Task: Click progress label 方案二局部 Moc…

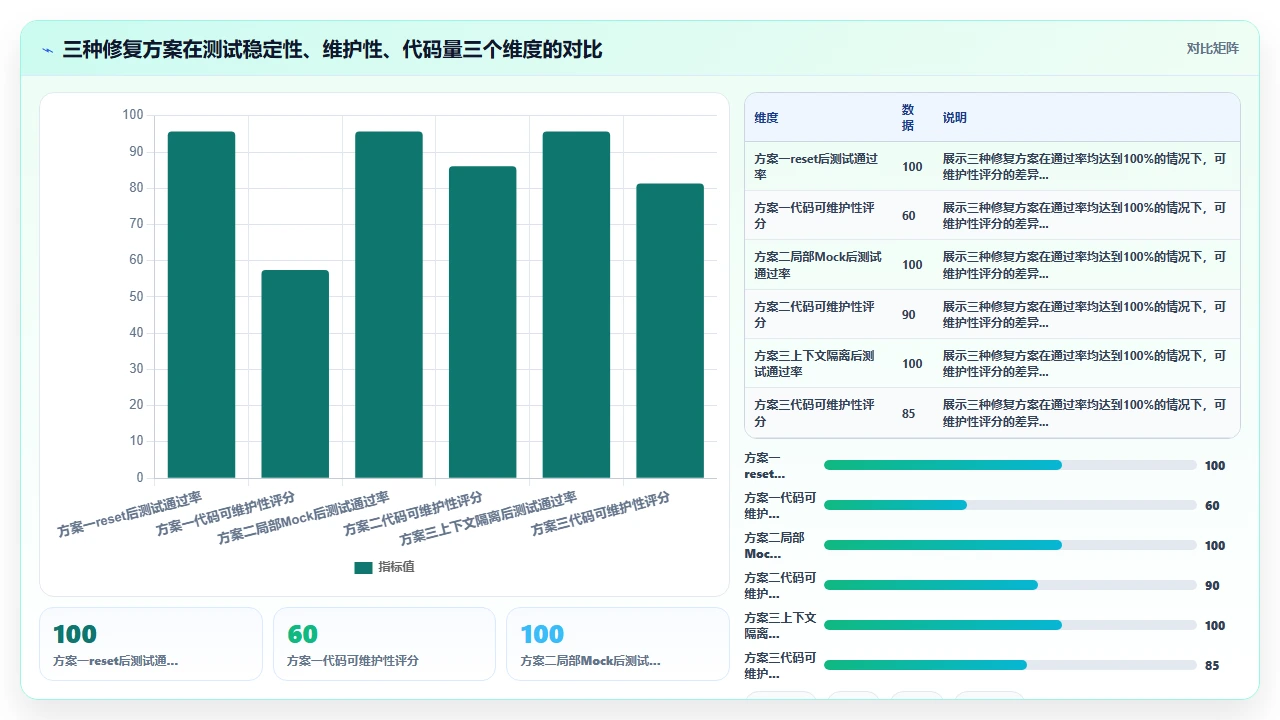Action: click(x=775, y=546)
